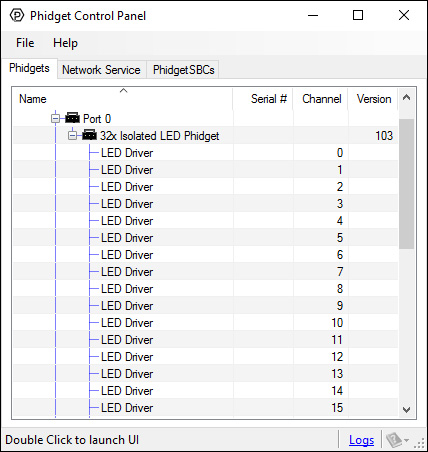The image size is (428, 452).
Task: Close the Phidget Control Panel window
Action: pos(404,15)
